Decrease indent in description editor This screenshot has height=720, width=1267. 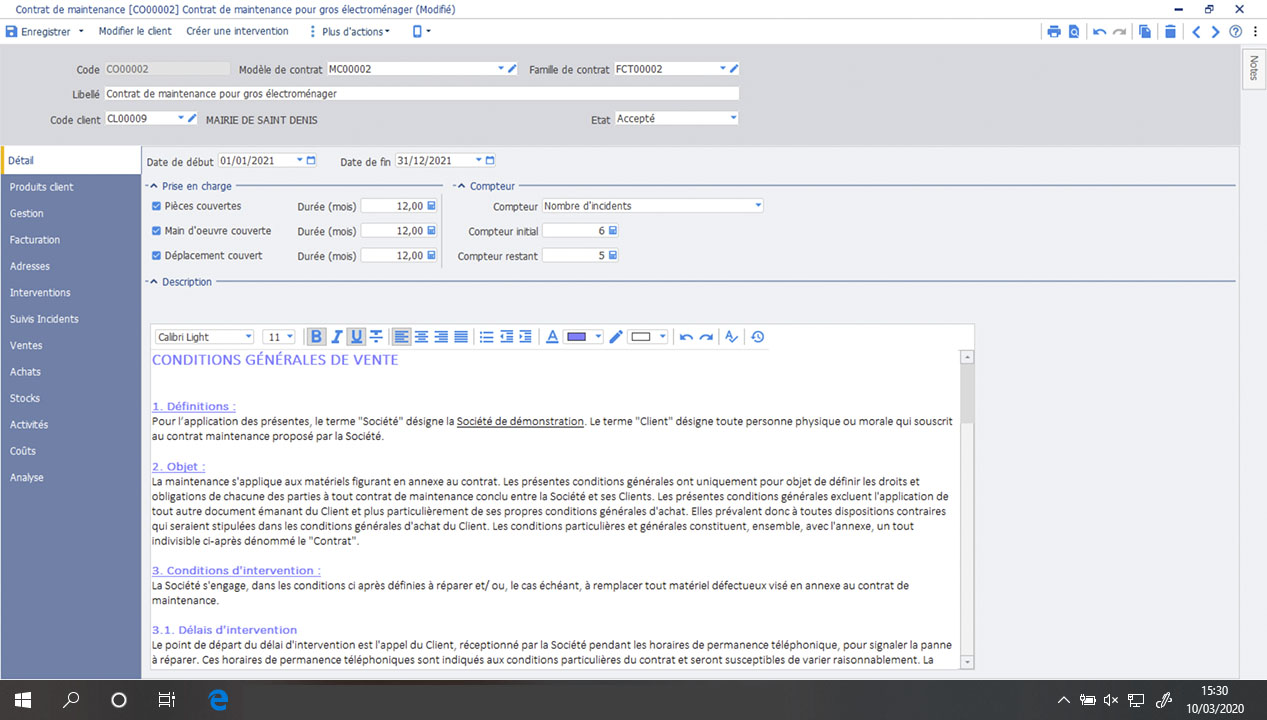click(x=506, y=337)
